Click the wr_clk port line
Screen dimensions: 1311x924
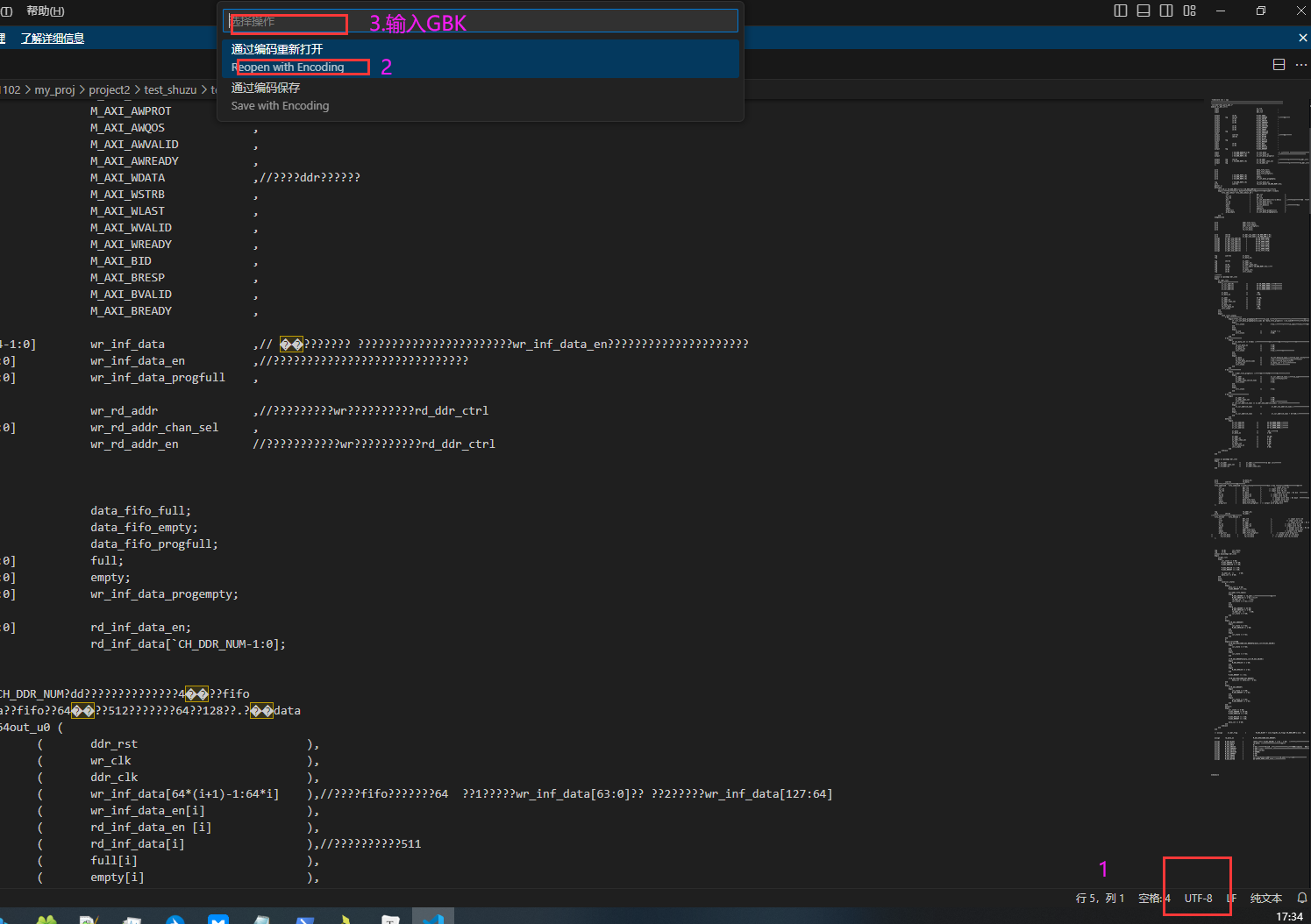pos(110,761)
